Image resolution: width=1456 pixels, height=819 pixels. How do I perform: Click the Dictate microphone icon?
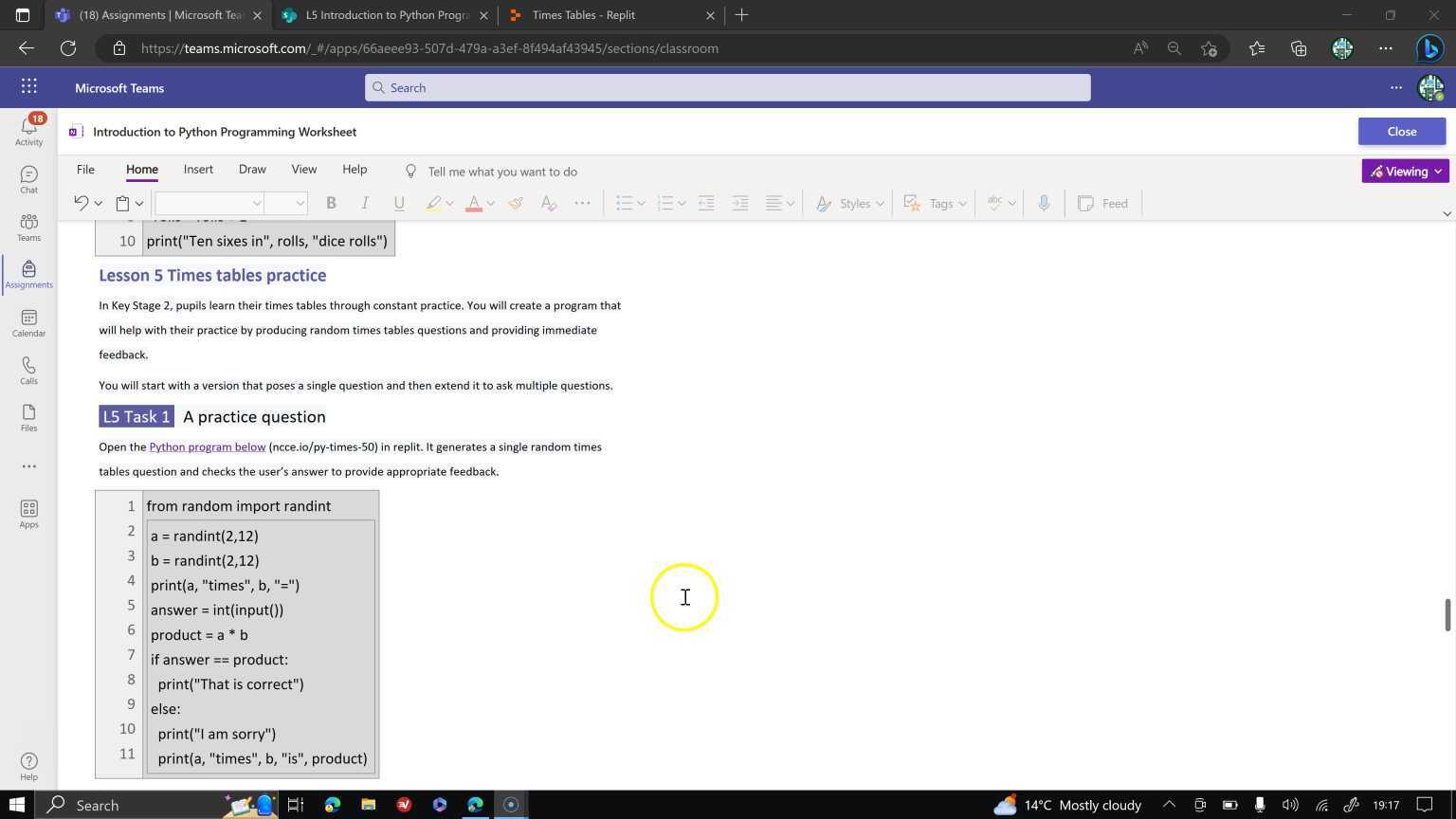click(1044, 203)
